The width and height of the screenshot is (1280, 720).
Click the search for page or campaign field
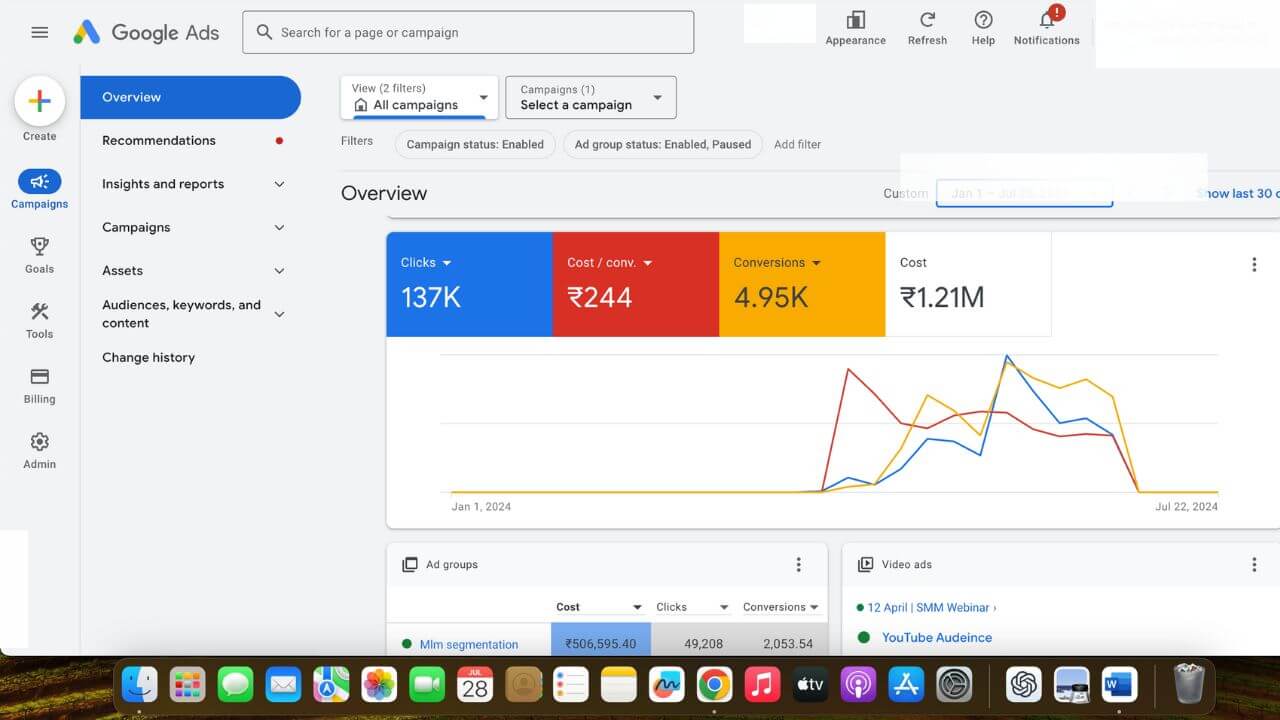coord(468,32)
